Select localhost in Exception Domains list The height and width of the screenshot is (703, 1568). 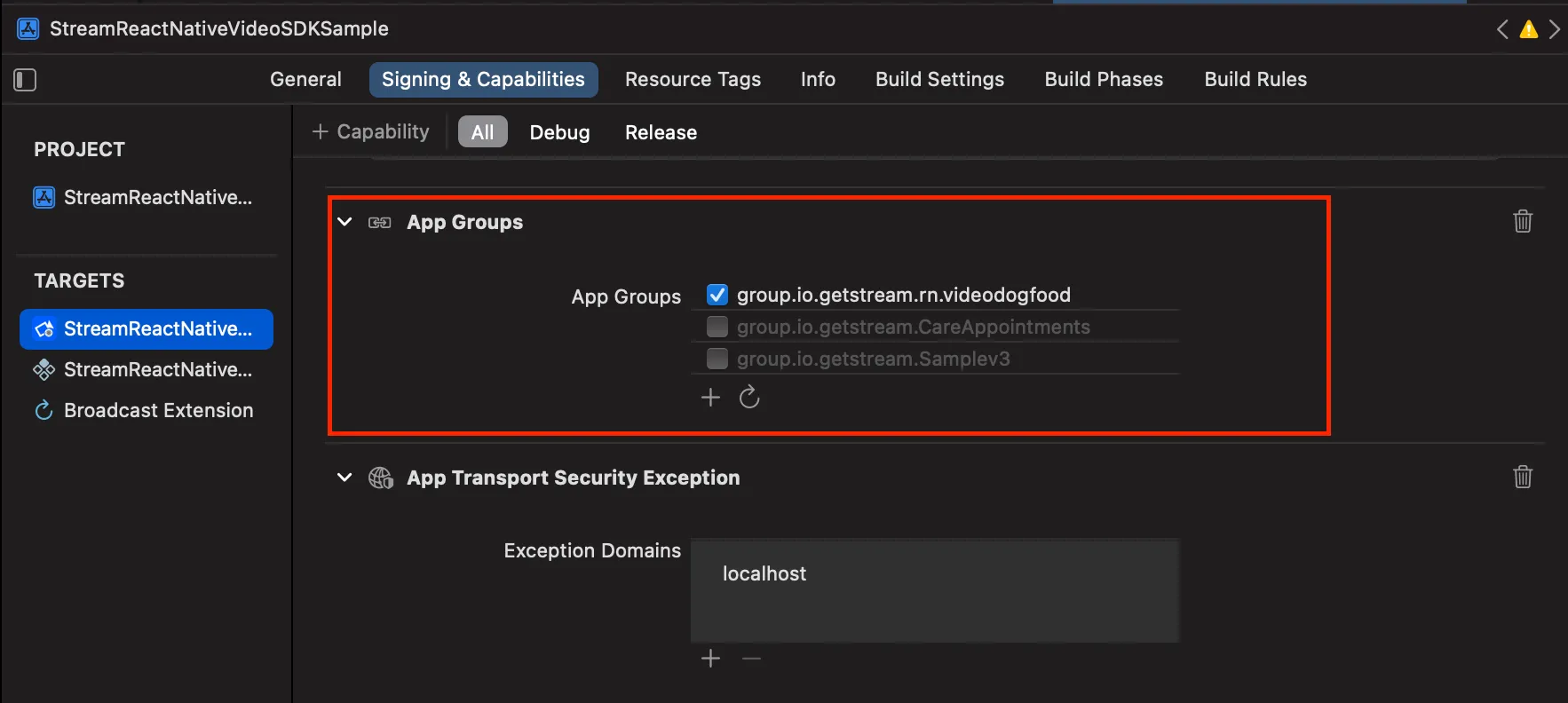pyautogui.click(x=764, y=573)
